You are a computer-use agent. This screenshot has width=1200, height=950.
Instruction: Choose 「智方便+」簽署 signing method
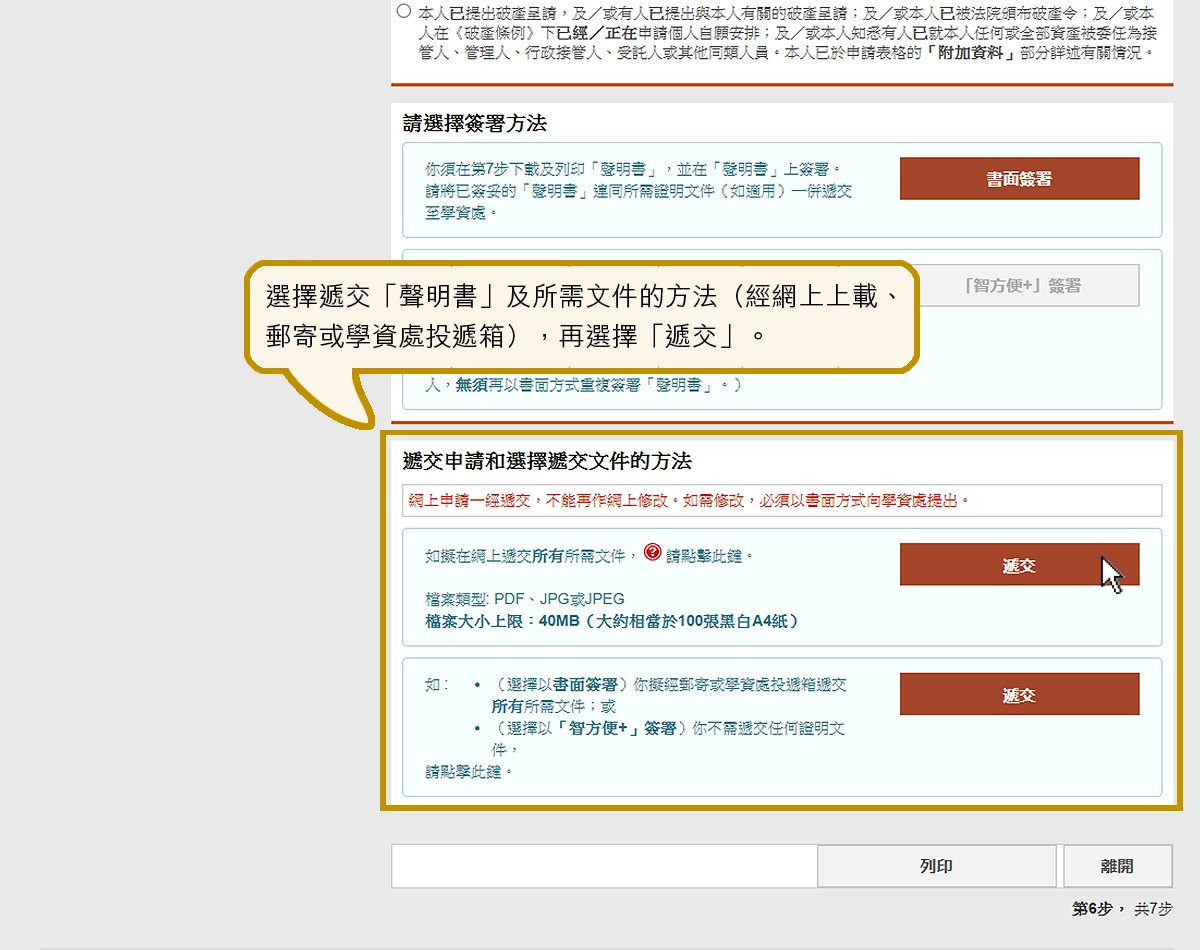tap(1019, 285)
